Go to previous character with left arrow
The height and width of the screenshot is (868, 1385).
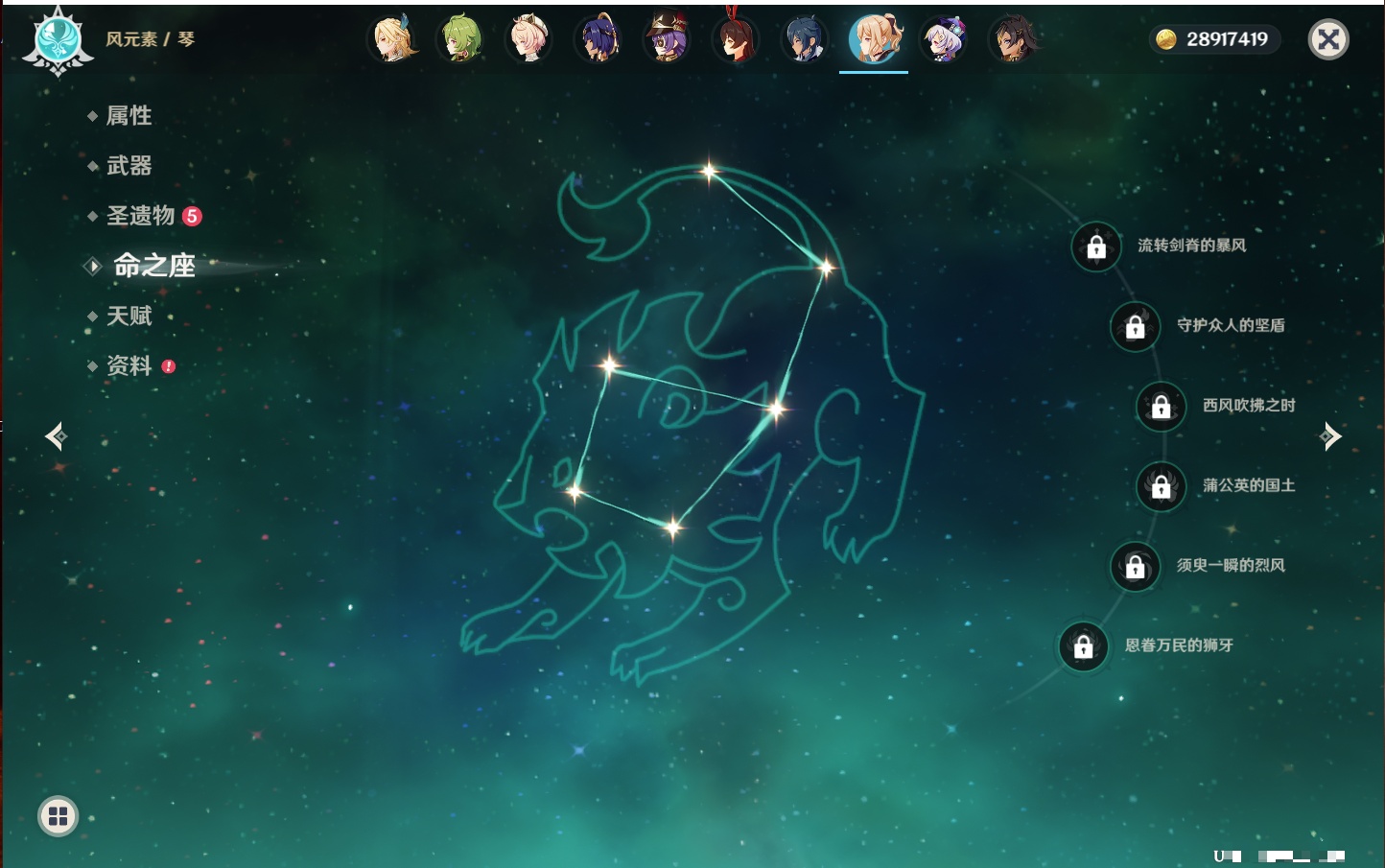coord(56,436)
